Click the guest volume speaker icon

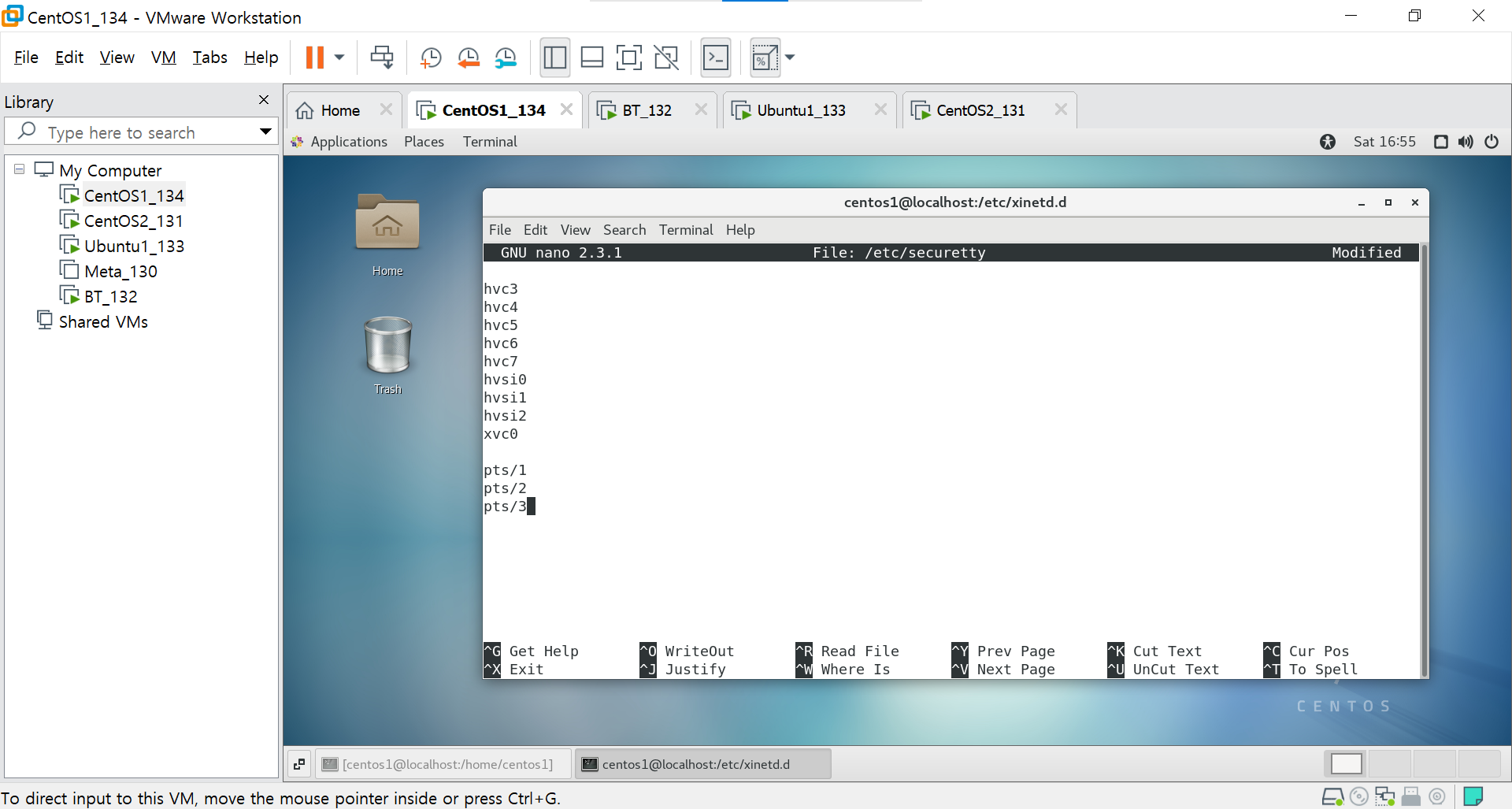[x=1466, y=142]
